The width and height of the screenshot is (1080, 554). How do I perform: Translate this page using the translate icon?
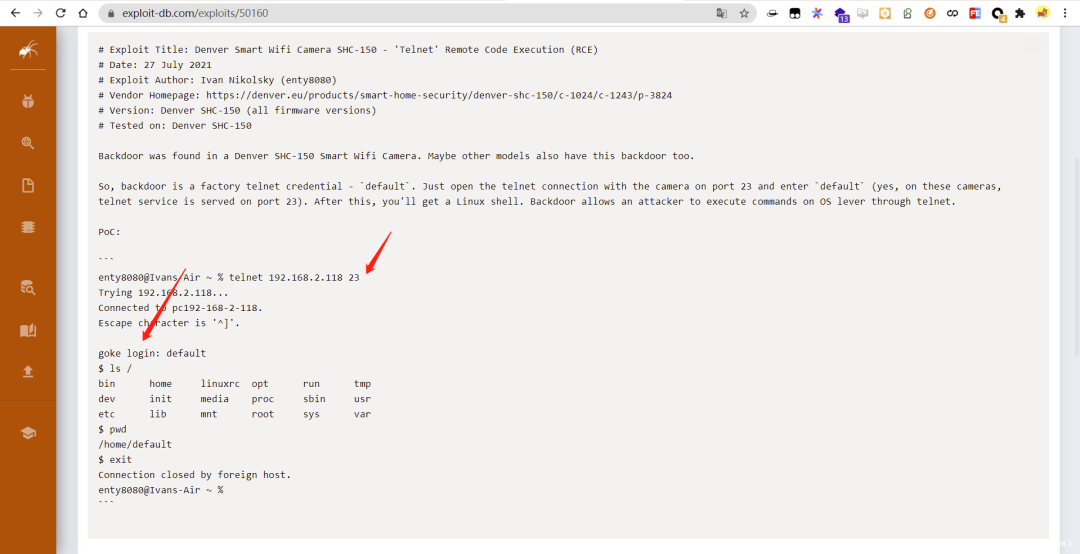tap(721, 13)
